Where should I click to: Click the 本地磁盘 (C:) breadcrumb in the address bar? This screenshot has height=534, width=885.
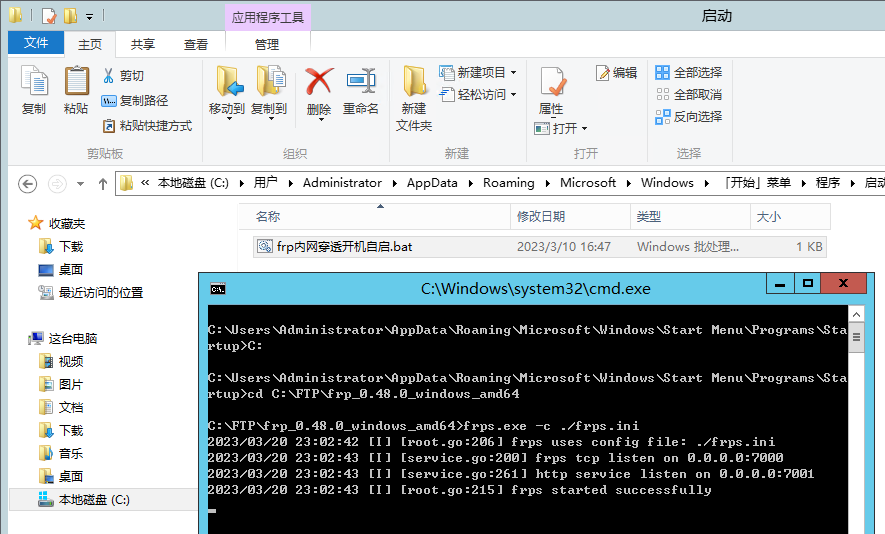tap(193, 183)
